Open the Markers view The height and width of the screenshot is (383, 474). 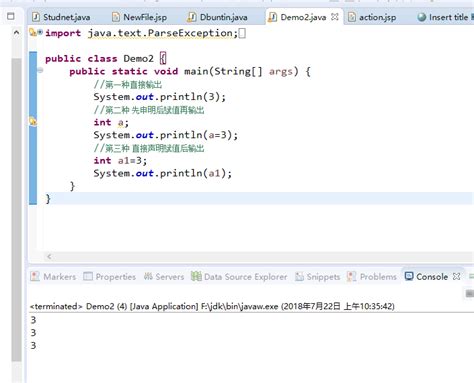pos(53,277)
